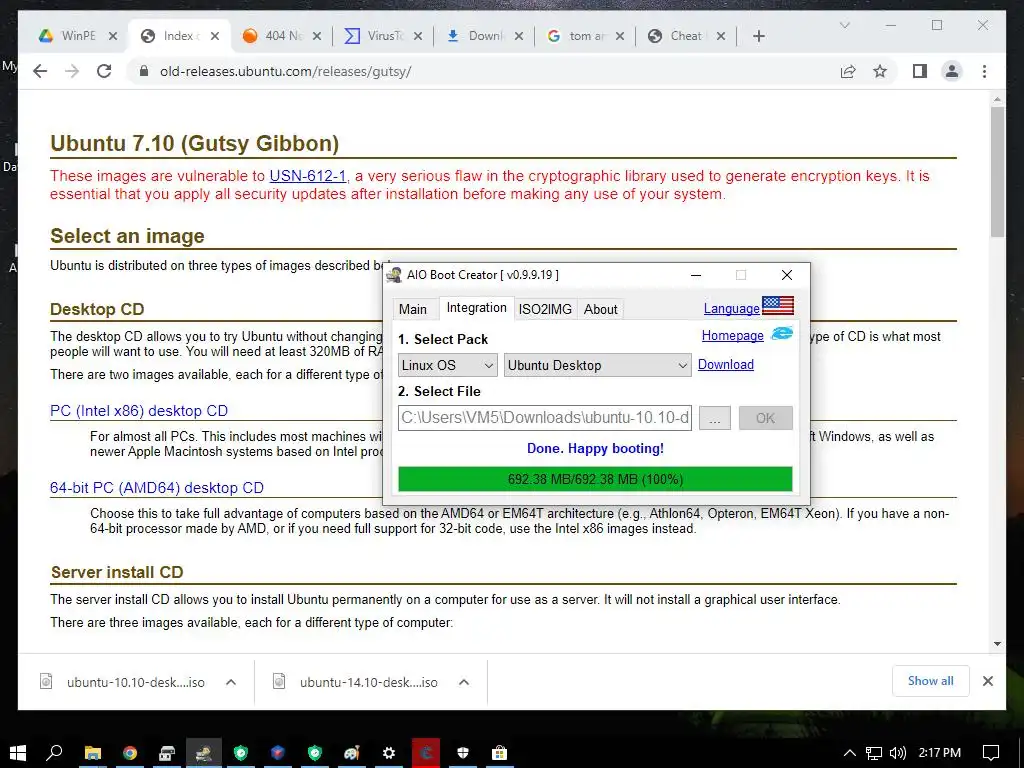
Task: Select the Integration tab
Action: point(476,308)
